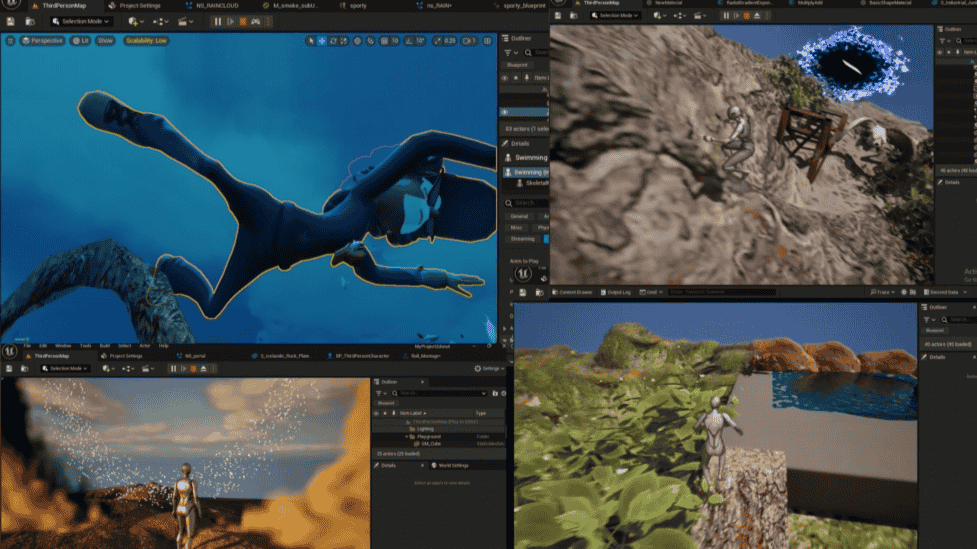Collapse the Playground folder in bottom-left Outliner
Screen dimensions: 977x549
(x=406, y=437)
